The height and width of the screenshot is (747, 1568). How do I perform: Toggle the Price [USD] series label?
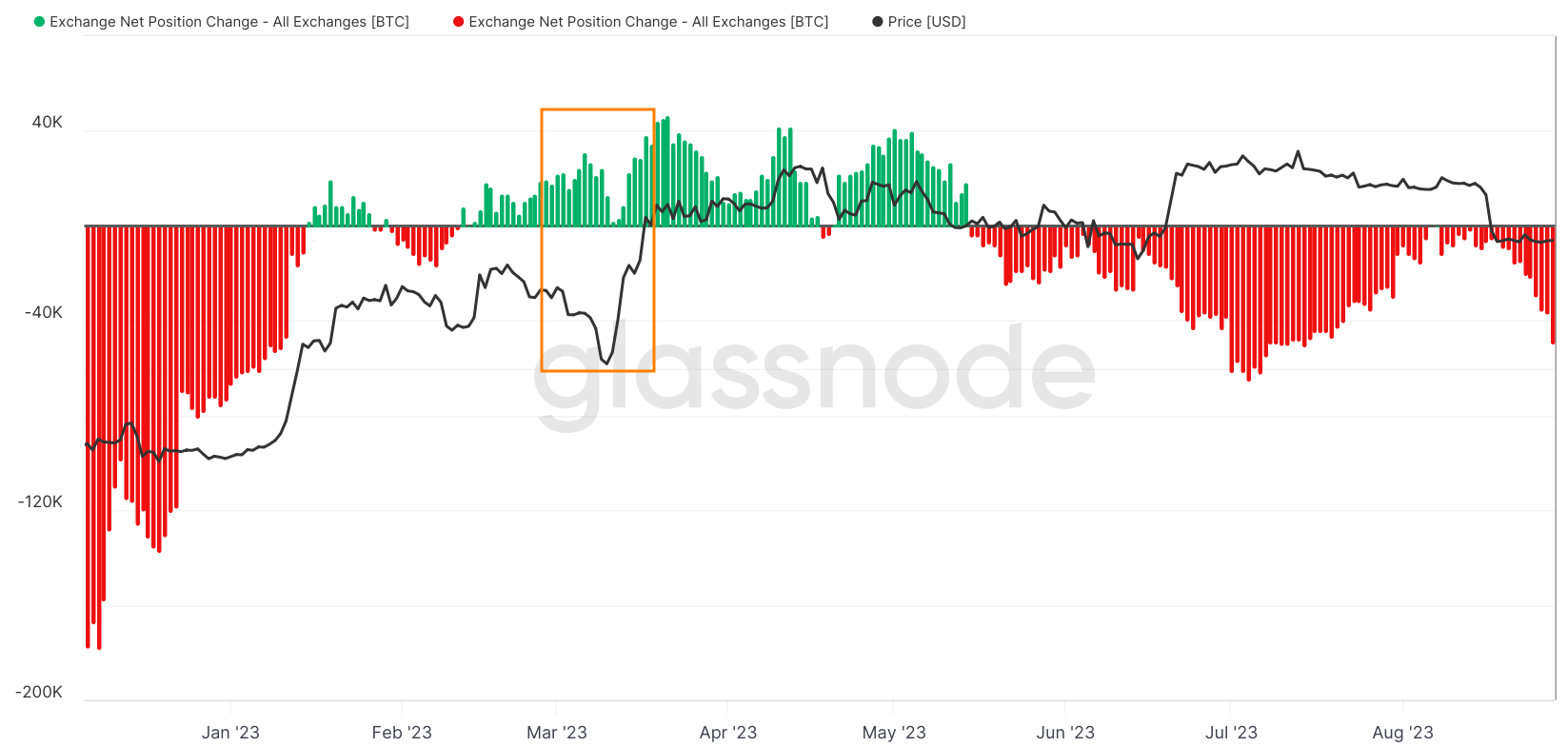926,22
